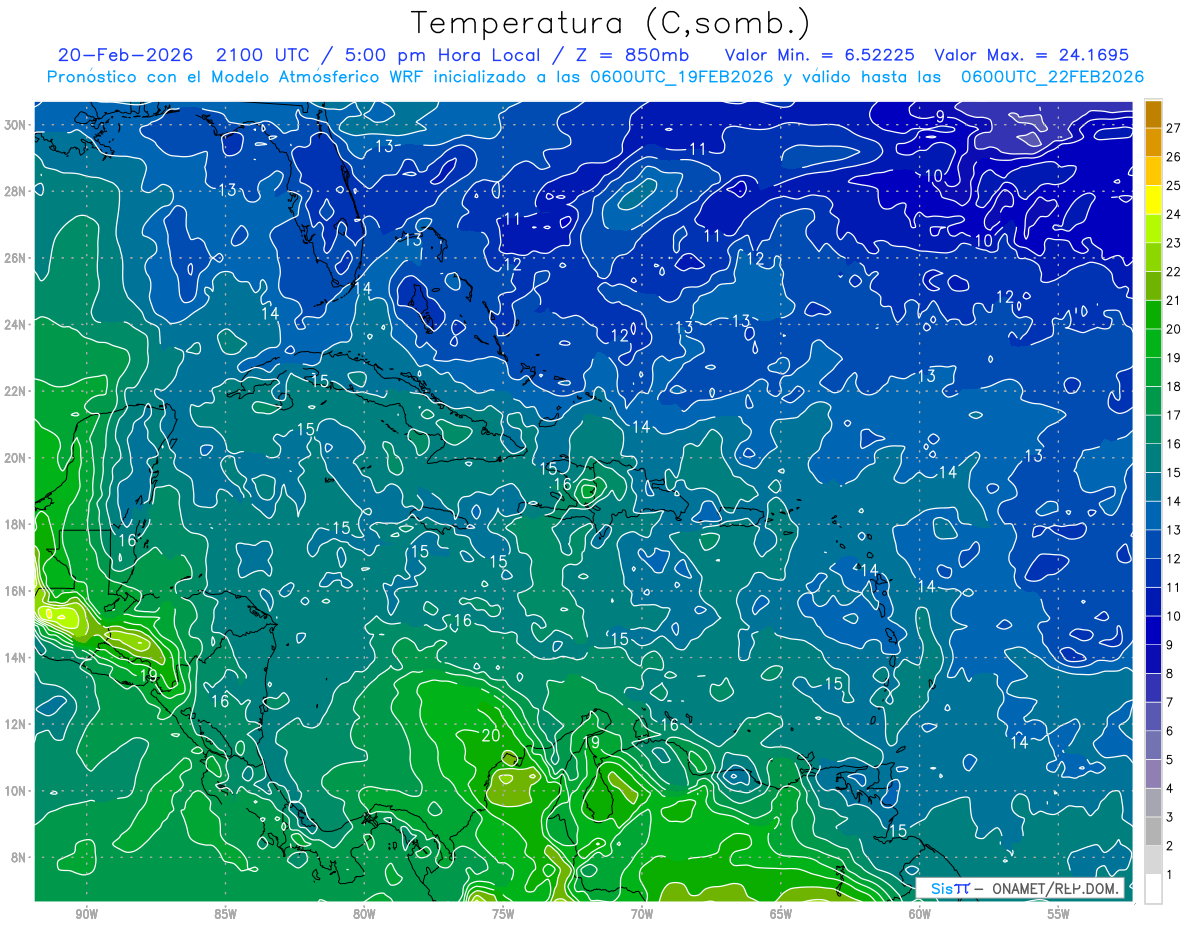Click the "70W" longitude axis label
Viewport: 1200px width, 927px height.
[642, 915]
